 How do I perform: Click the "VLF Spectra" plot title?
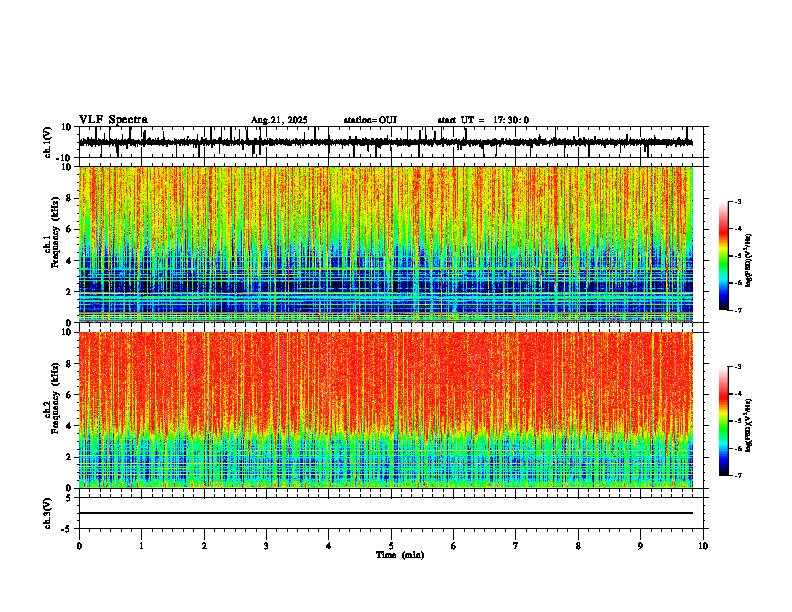tap(113, 120)
